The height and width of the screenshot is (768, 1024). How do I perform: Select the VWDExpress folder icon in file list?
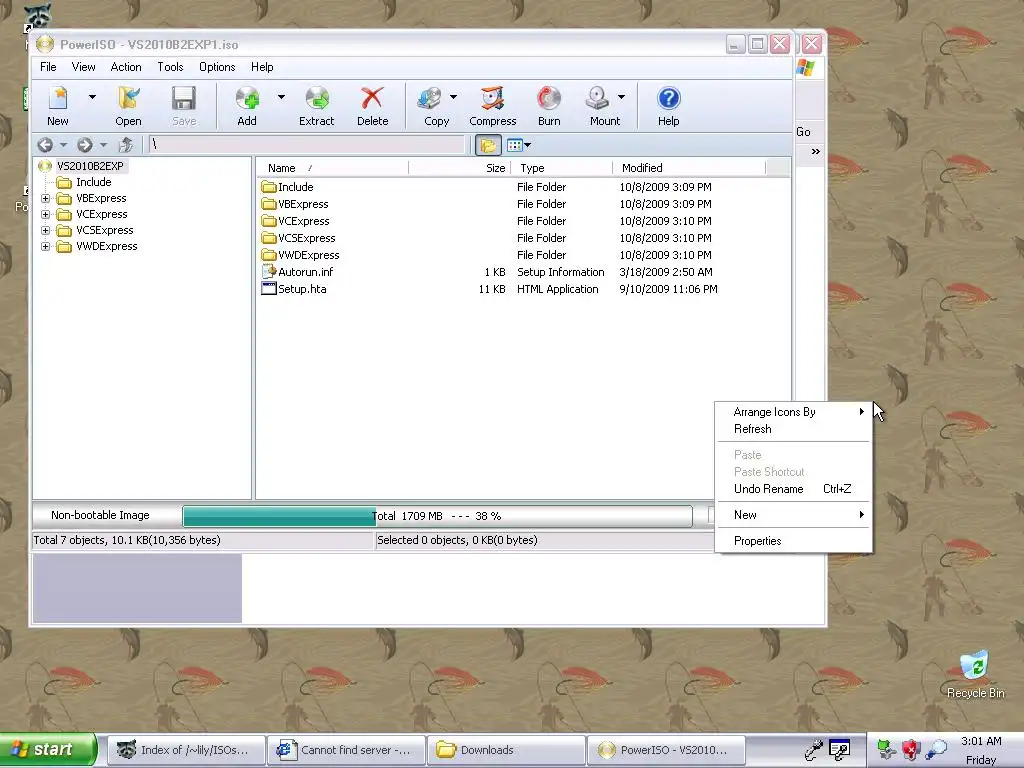tap(269, 255)
